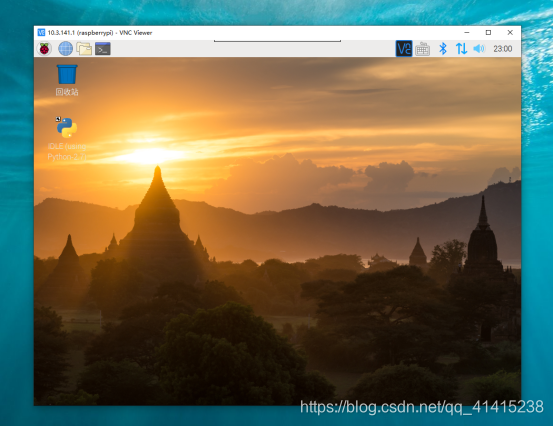554x426 pixels.
Task: Close the VNC Viewer window
Action: pyautogui.click(x=510, y=32)
